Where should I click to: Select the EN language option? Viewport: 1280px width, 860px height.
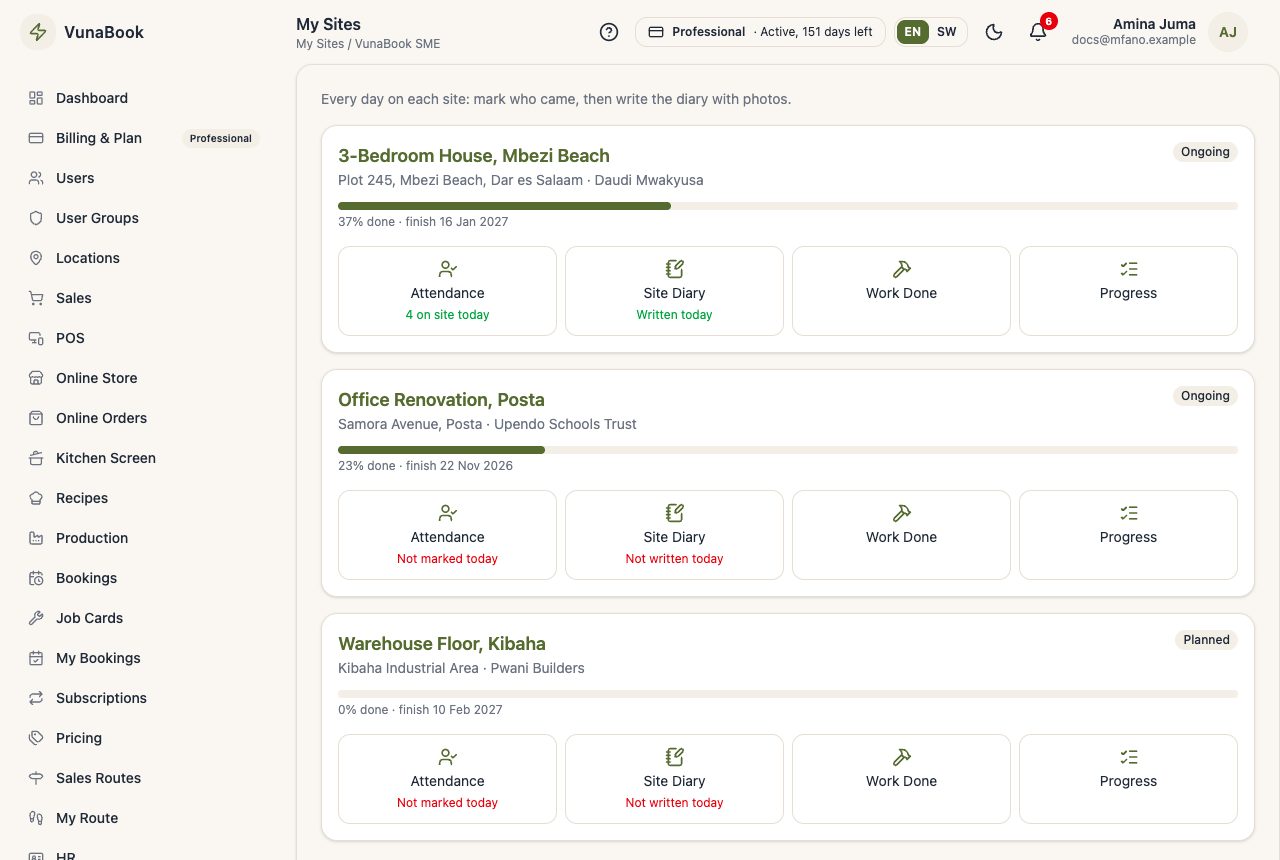pyautogui.click(x=913, y=32)
